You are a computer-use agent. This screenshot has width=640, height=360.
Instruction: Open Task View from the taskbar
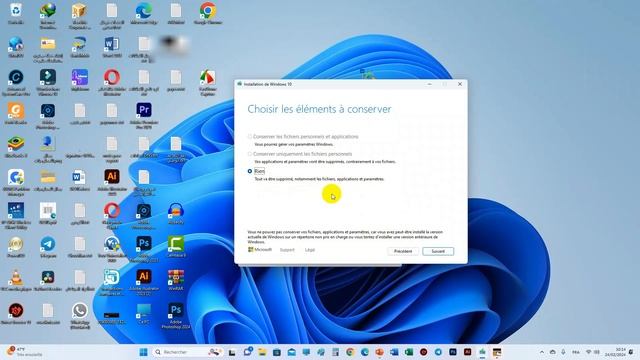(231, 352)
